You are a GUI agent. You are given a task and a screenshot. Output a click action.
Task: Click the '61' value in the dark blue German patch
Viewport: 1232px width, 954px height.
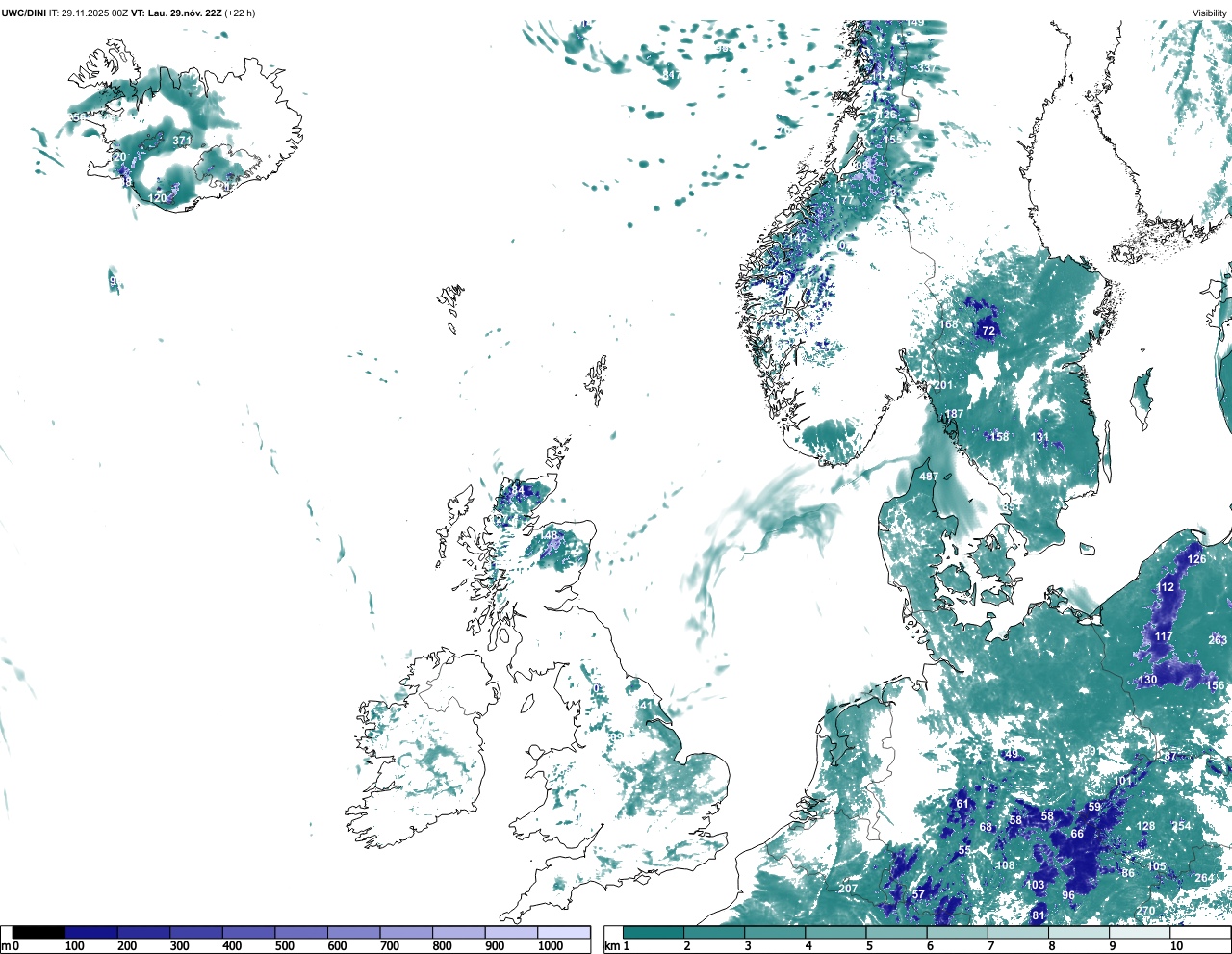[962, 804]
